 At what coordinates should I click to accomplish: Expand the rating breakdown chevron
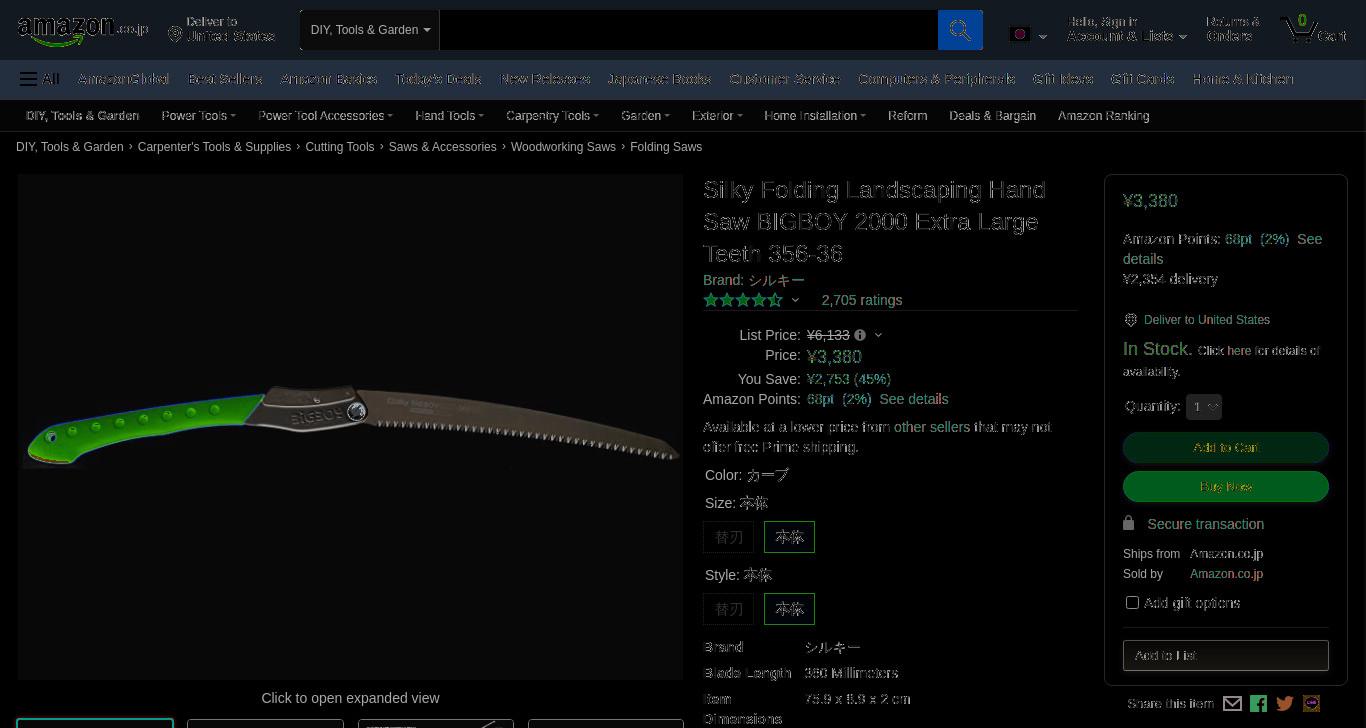pos(795,300)
